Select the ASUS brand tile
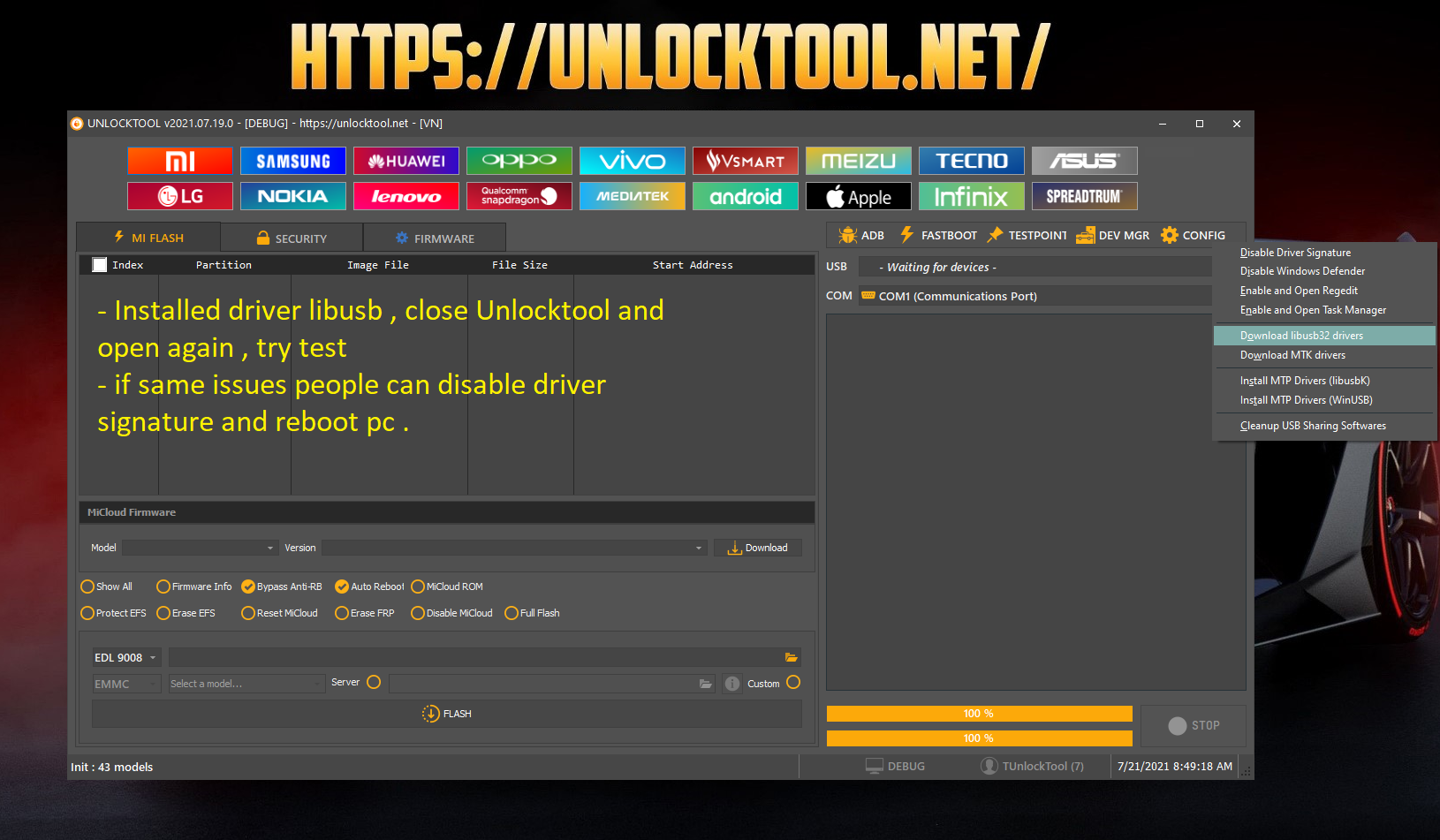 [1085, 161]
